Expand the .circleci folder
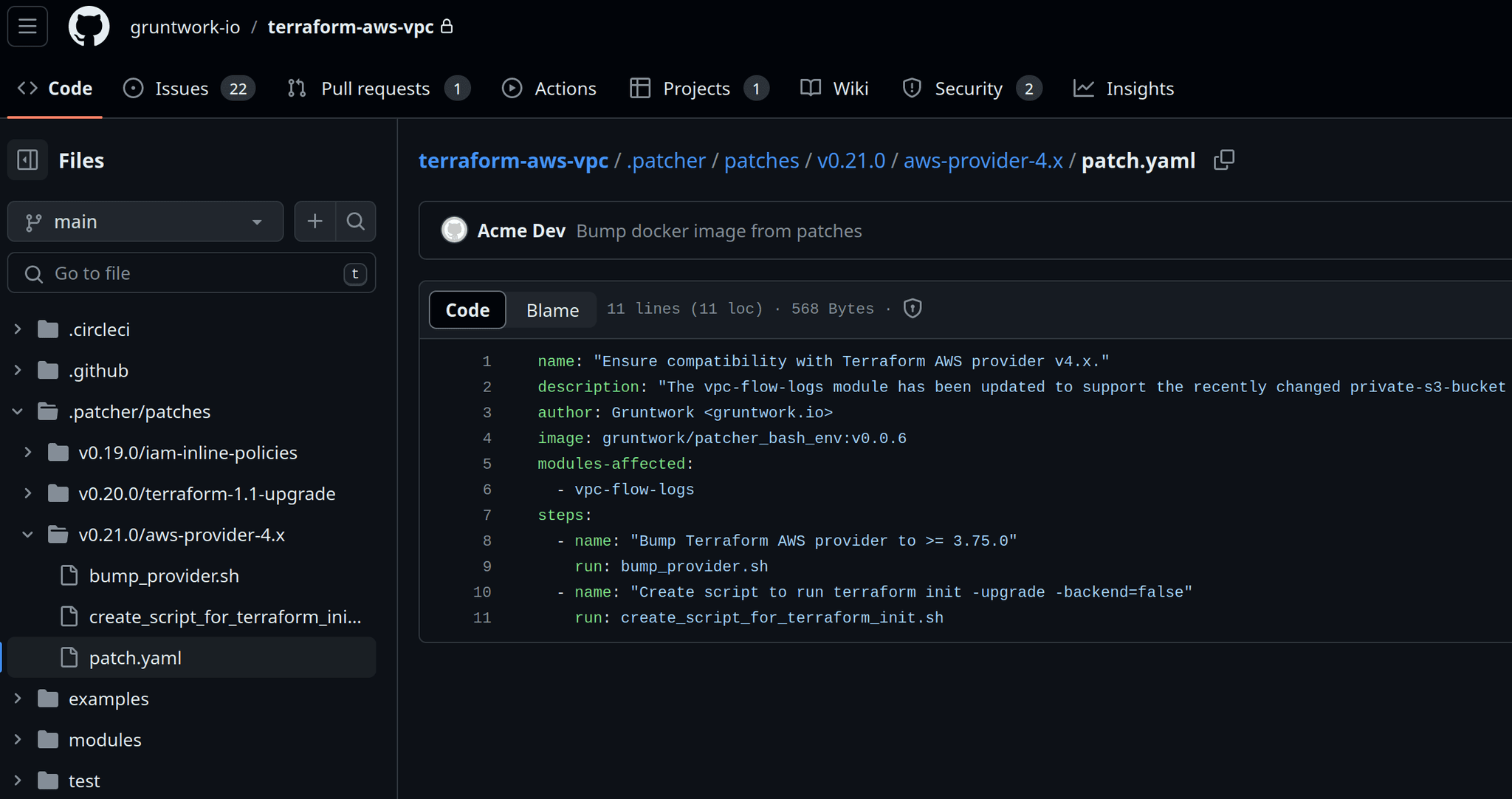1512x799 pixels. [18, 329]
